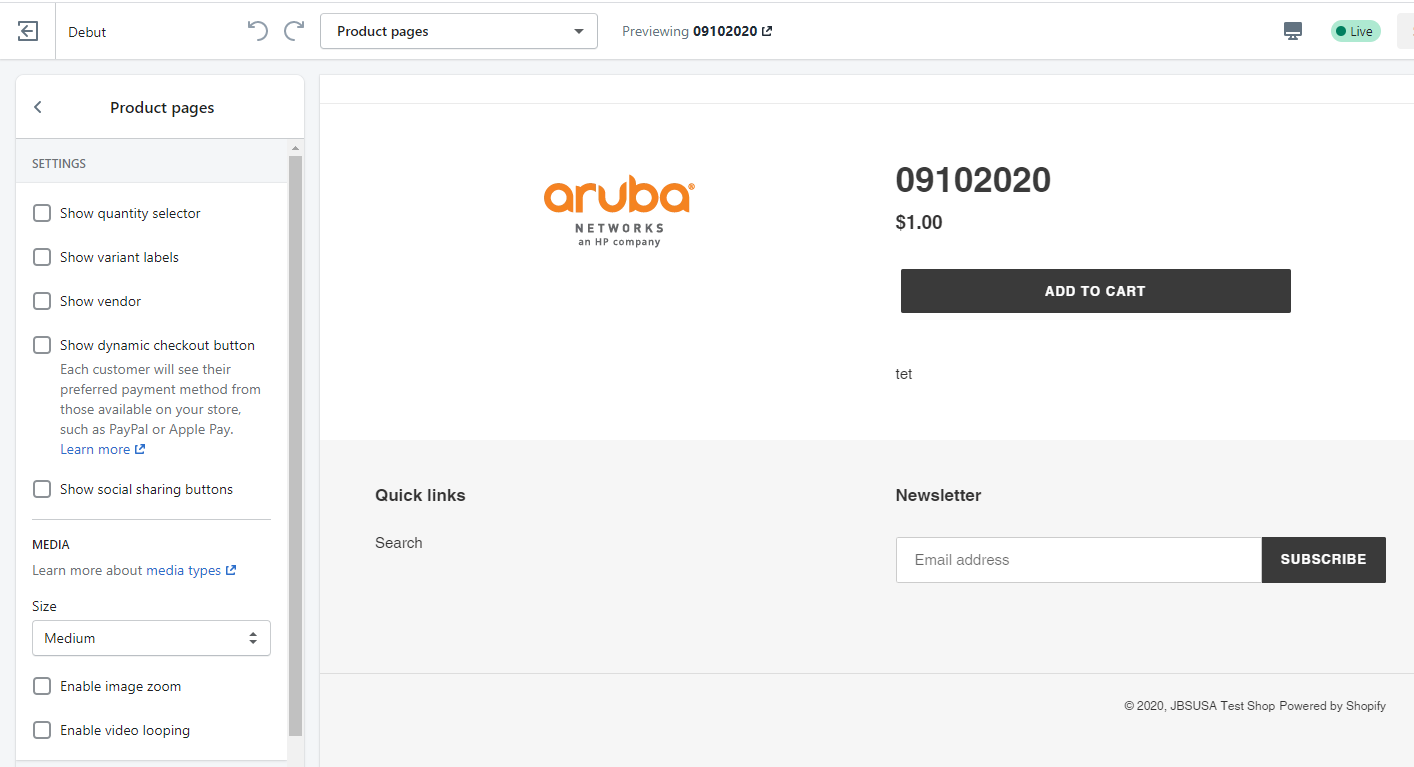Enable Show social sharing buttons
This screenshot has width=1414, height=767.
pyautogui.click(x=42, y=489)
